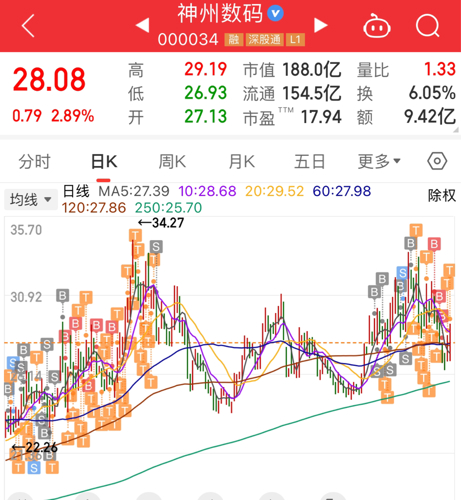Open the 更多 periods dropdown
The image size is (461, 500).
coord(379,162)
